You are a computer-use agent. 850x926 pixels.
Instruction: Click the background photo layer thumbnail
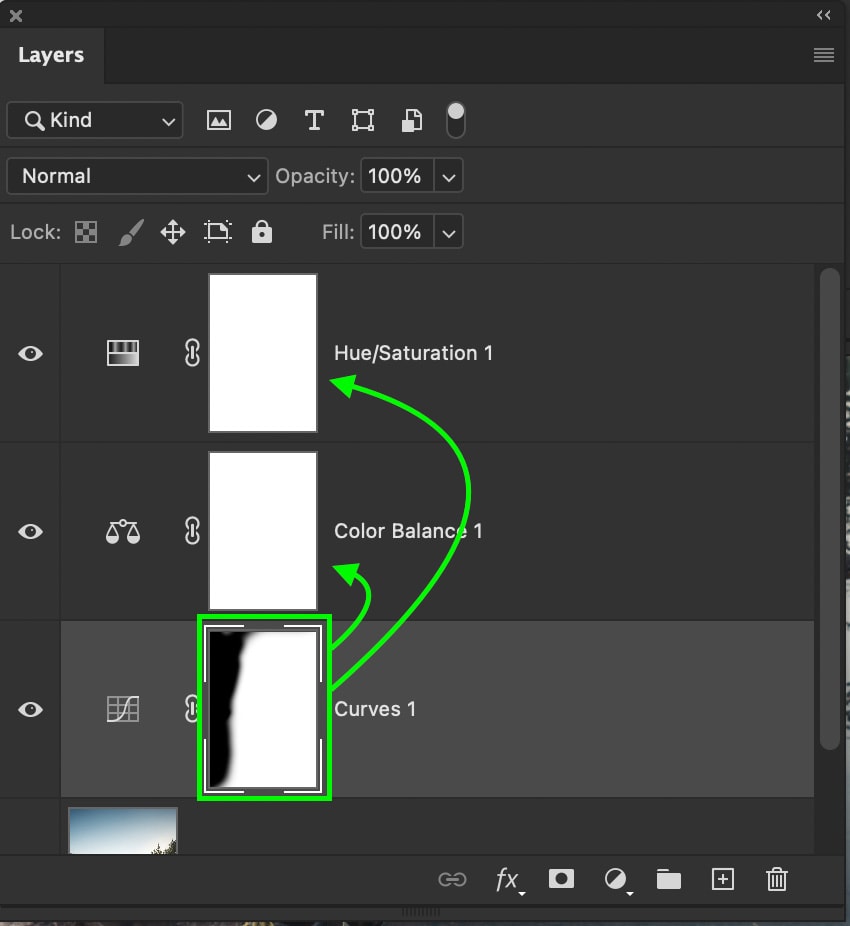click(x=123, y=830)
